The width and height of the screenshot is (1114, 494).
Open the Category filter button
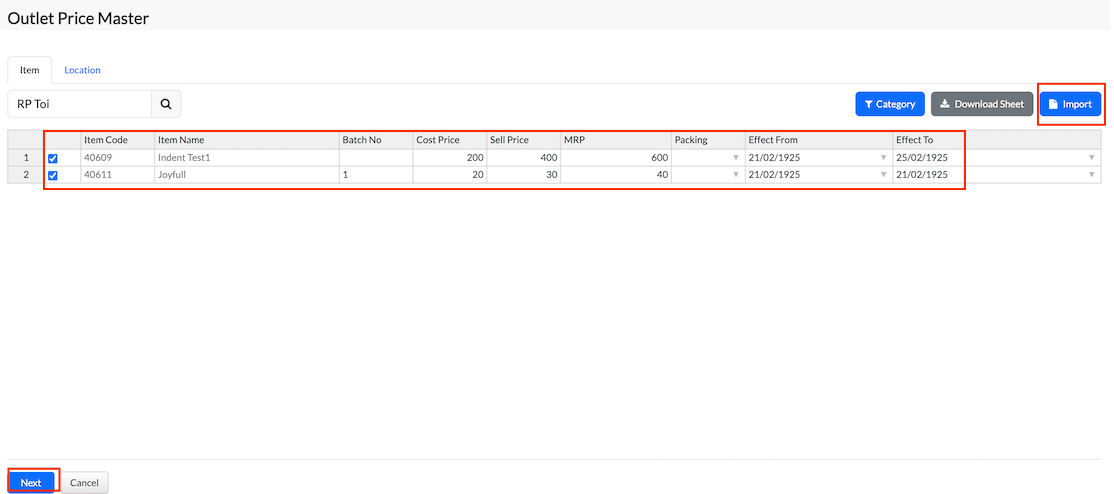[x=889, y=104]
